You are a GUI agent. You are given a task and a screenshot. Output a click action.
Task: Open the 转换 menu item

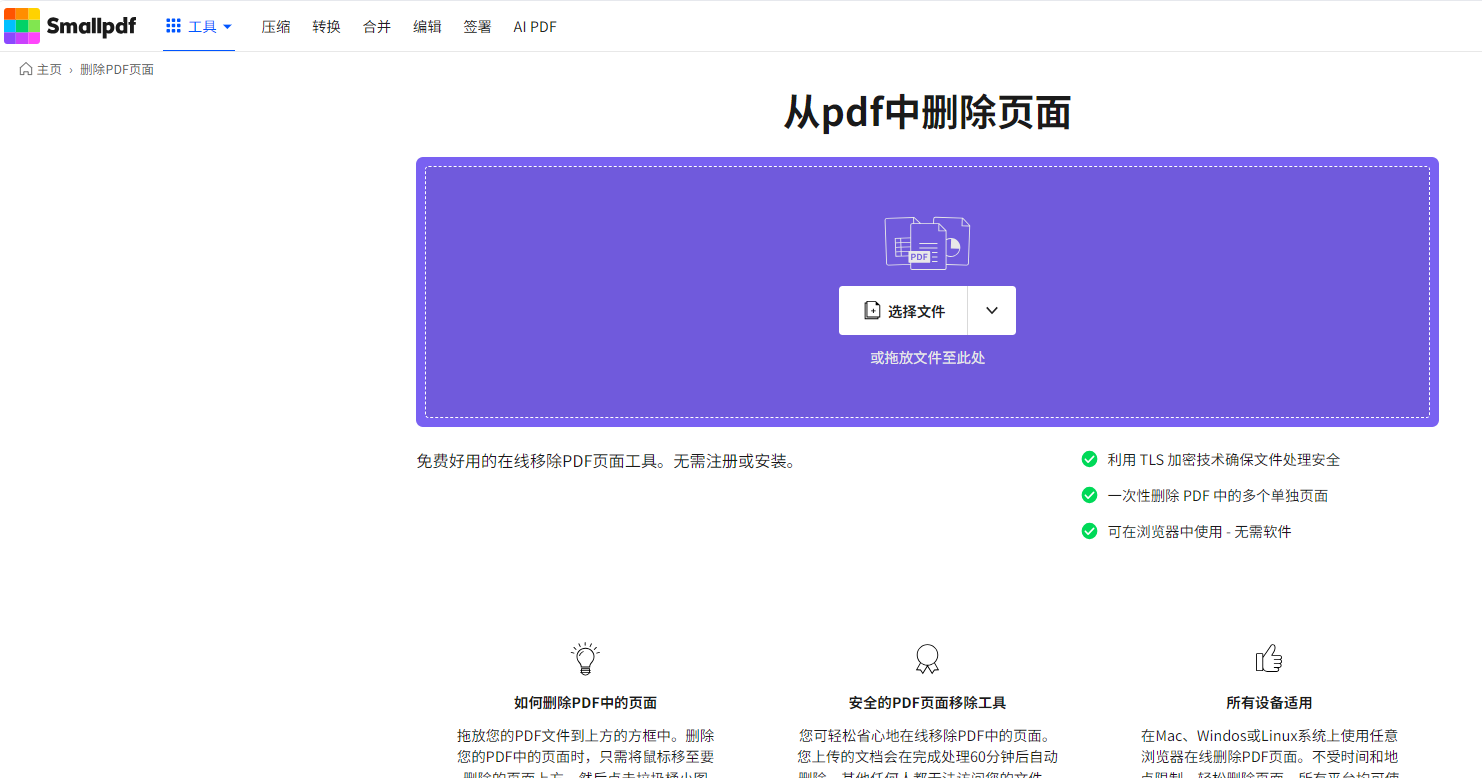326,27
